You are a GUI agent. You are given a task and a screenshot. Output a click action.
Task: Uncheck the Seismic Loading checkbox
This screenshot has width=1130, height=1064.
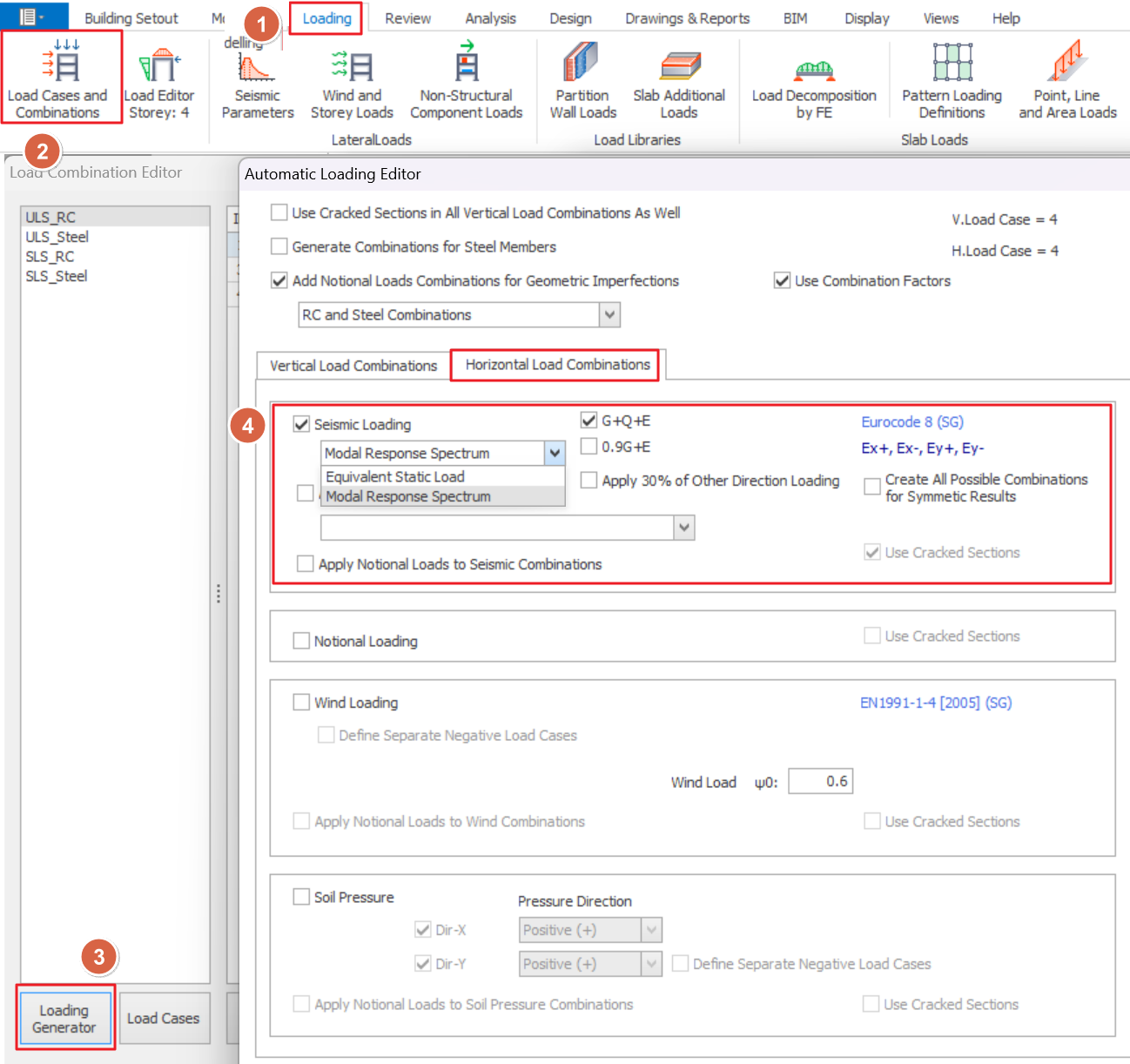click(302, 424)
